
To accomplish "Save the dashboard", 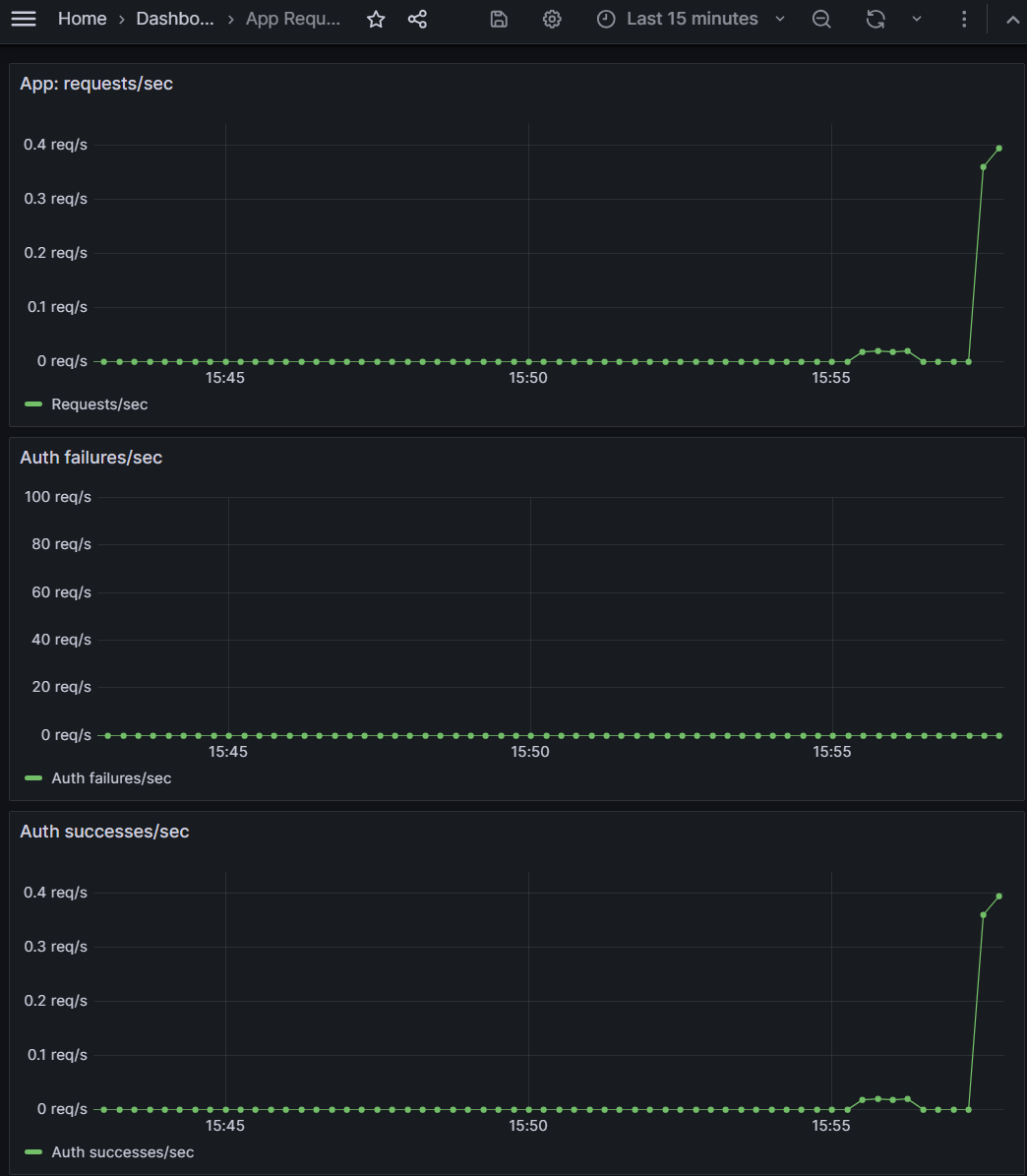I will (498, 19).
